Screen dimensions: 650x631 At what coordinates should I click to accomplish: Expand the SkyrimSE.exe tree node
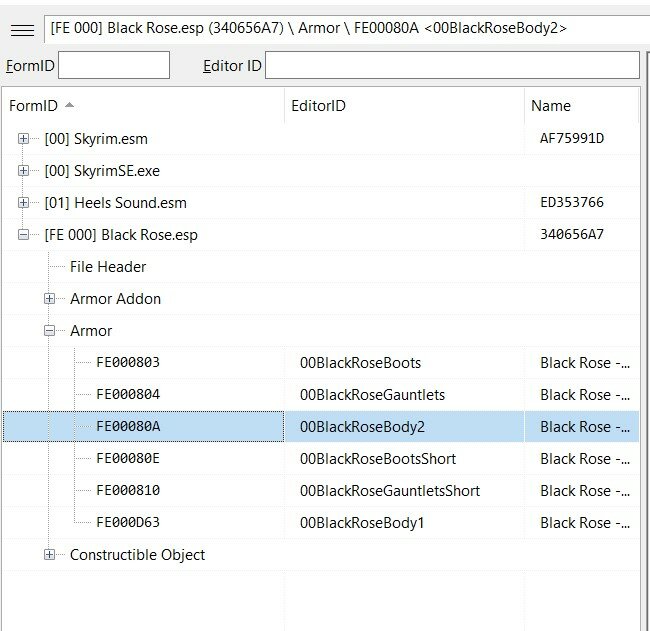click(24, 171)
